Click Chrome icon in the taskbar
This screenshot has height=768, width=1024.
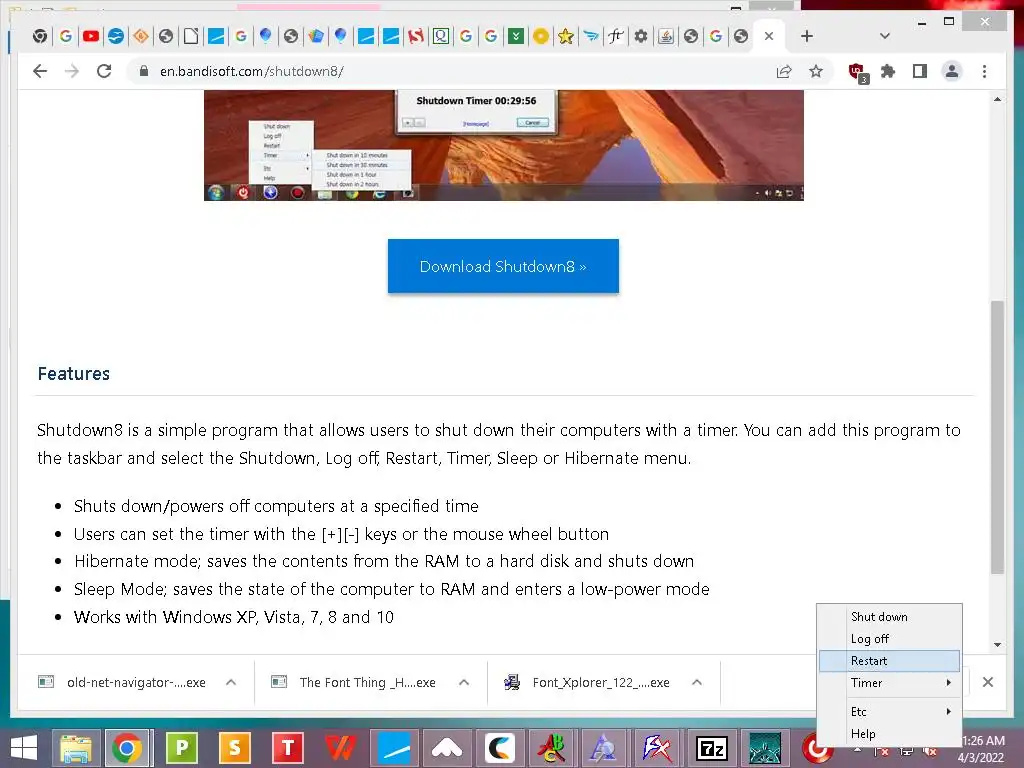click(x=127, y=748)
